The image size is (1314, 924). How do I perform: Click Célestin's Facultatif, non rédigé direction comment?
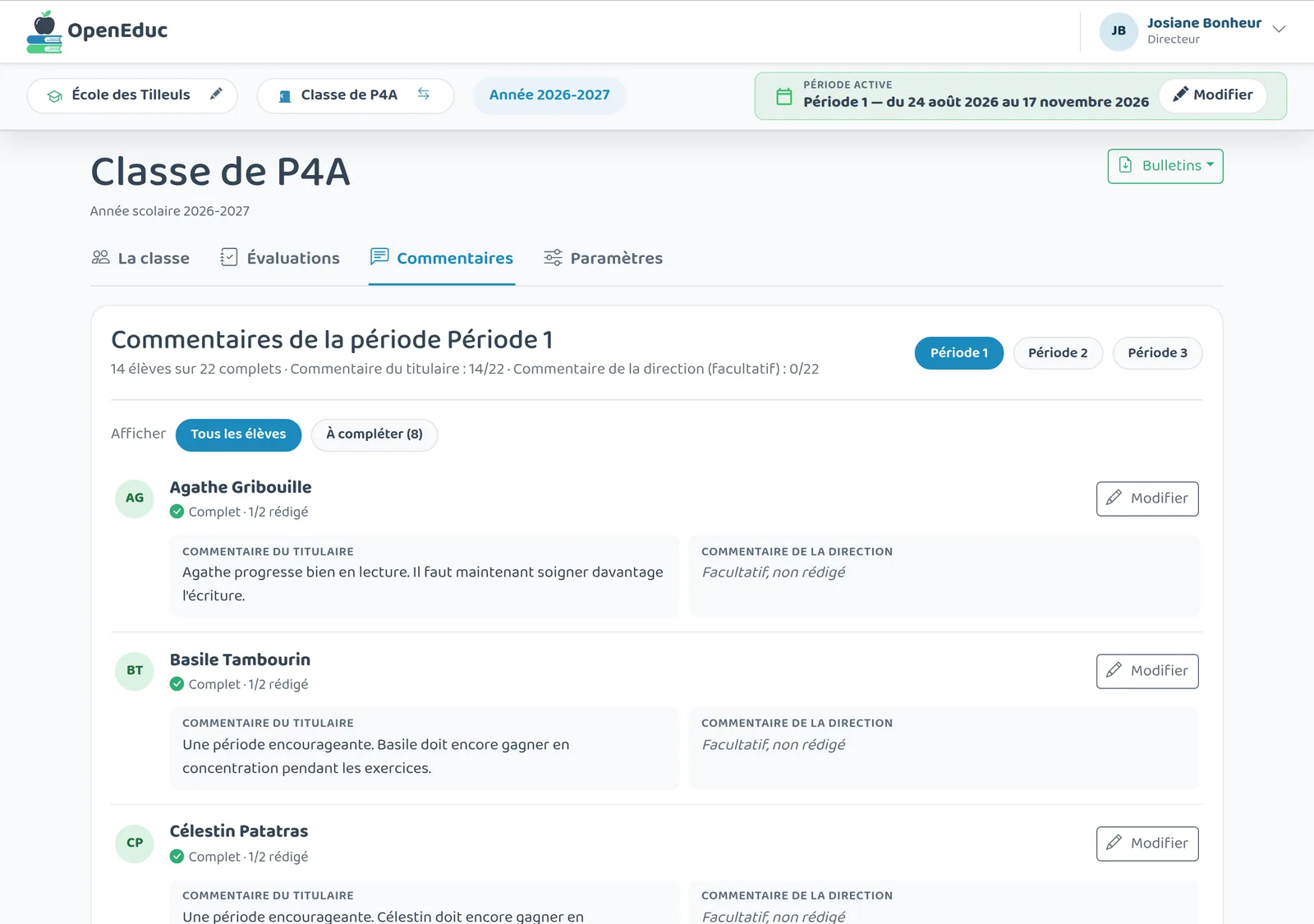[774, 917]
